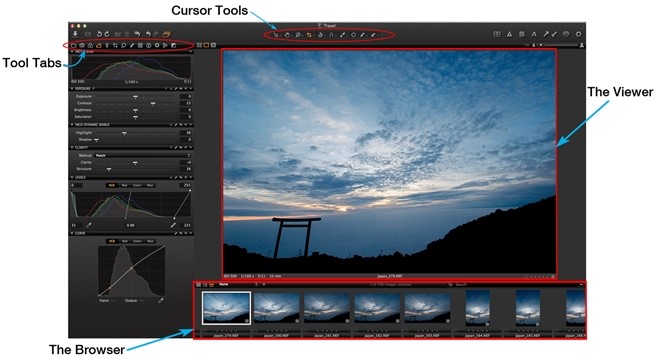The height and width of the screenshot is (364, 657).
Task: Switch browser to filmstrip view (orange icon)
Action: 212,285
